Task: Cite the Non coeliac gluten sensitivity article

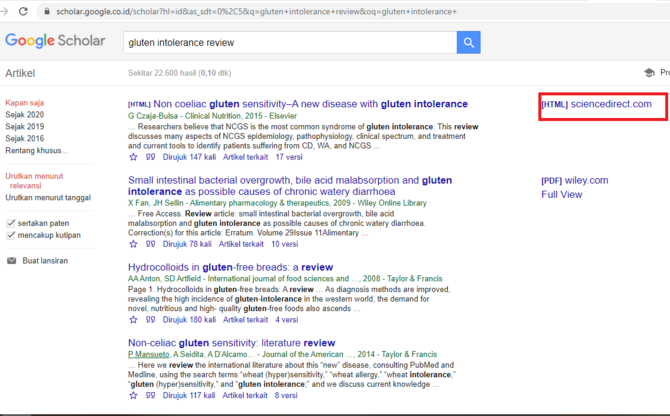Action: [x=150, y=157]
